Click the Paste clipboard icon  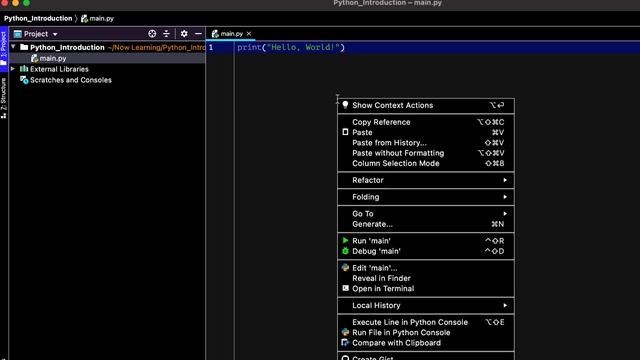click(x=345, y=132)
